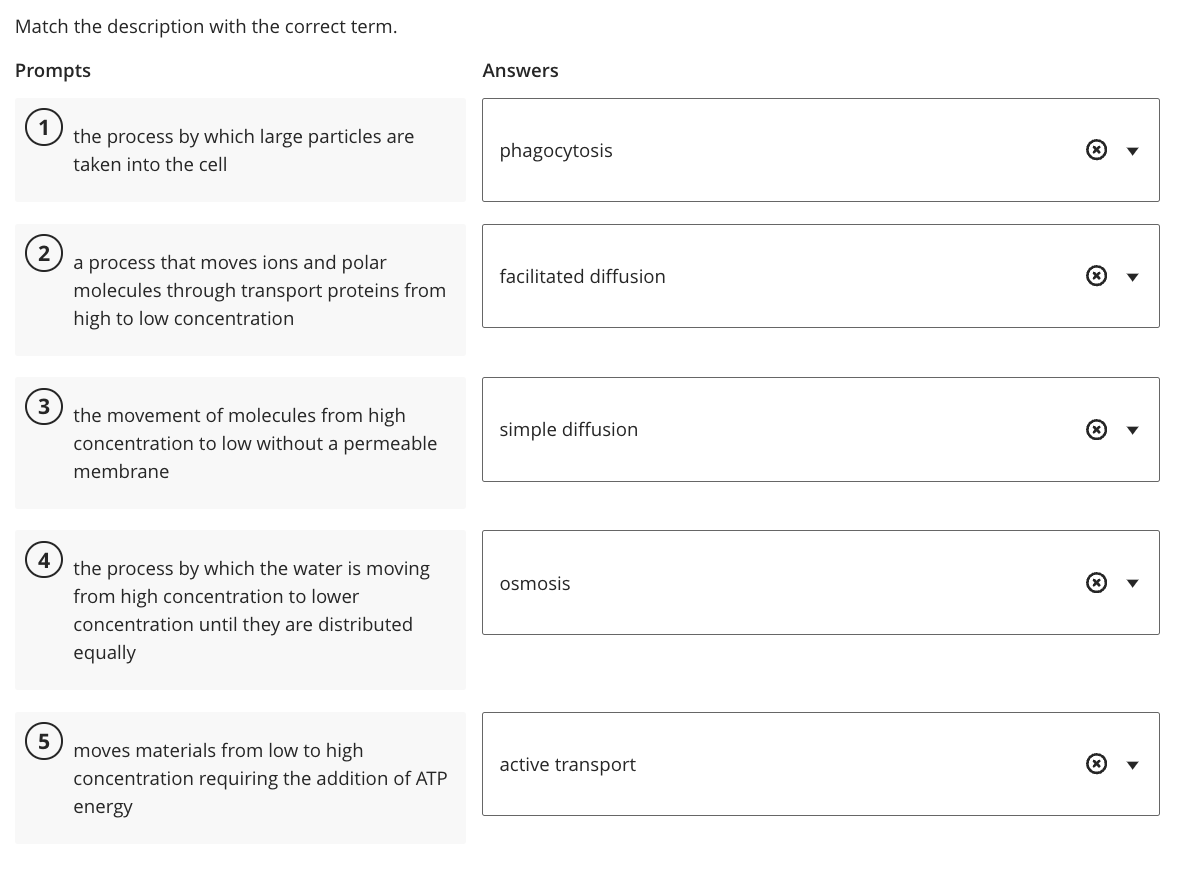Click the prompt mentioning ATP energy

pos(240,777)
